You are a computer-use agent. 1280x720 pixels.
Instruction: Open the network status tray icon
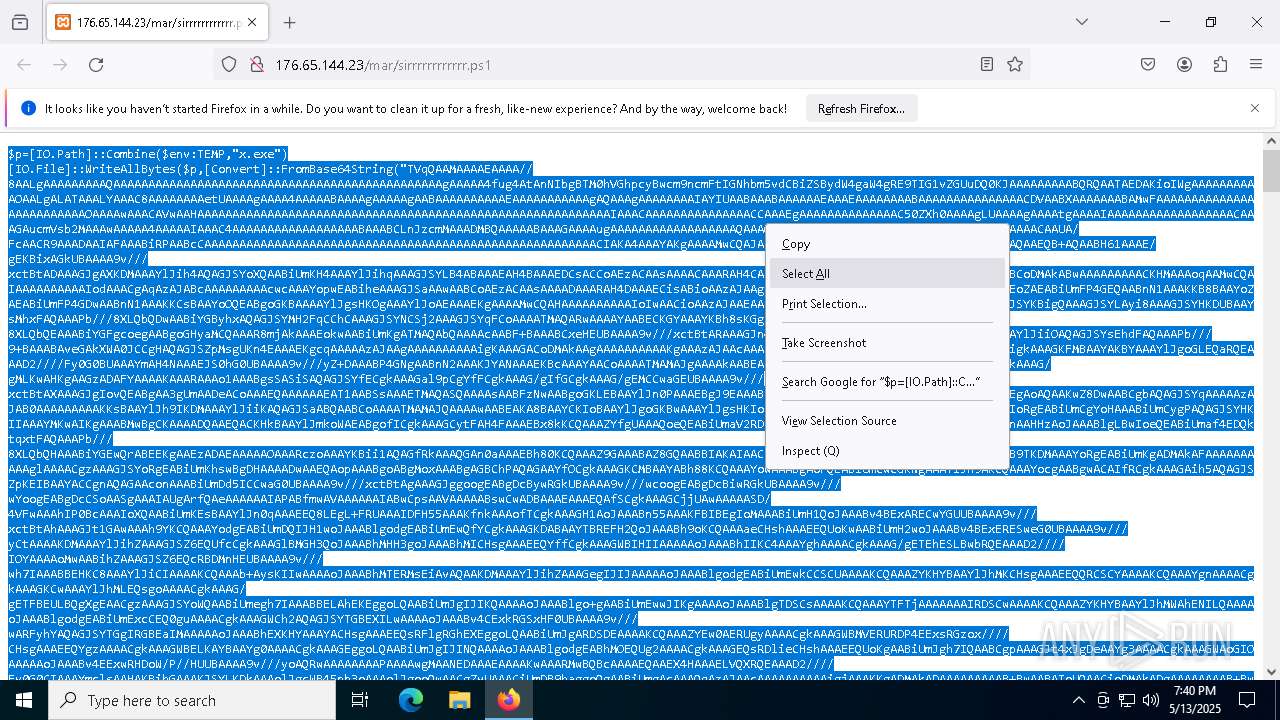point(1127,700)
